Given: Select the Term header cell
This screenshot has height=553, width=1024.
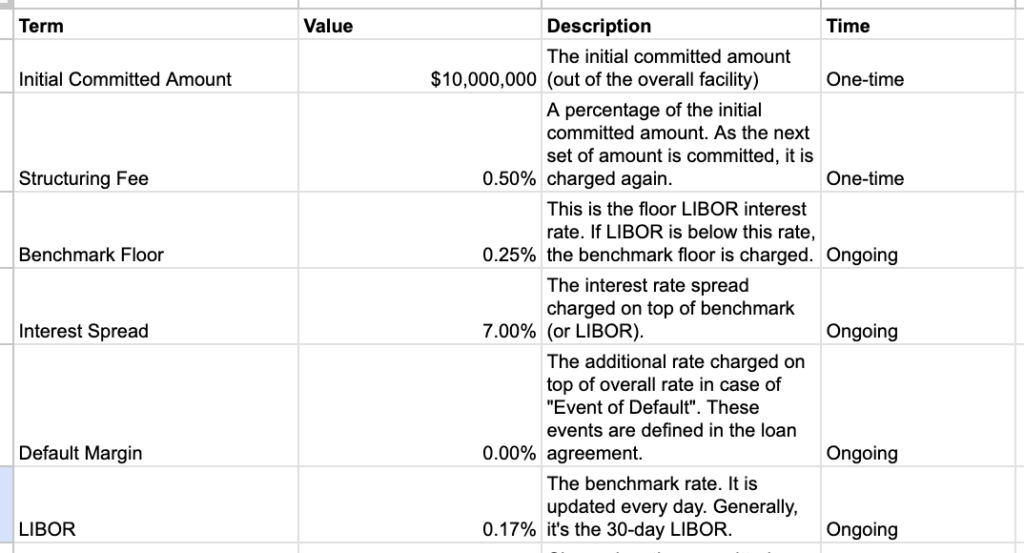Looking at the screenshot, I should (41, 26).
